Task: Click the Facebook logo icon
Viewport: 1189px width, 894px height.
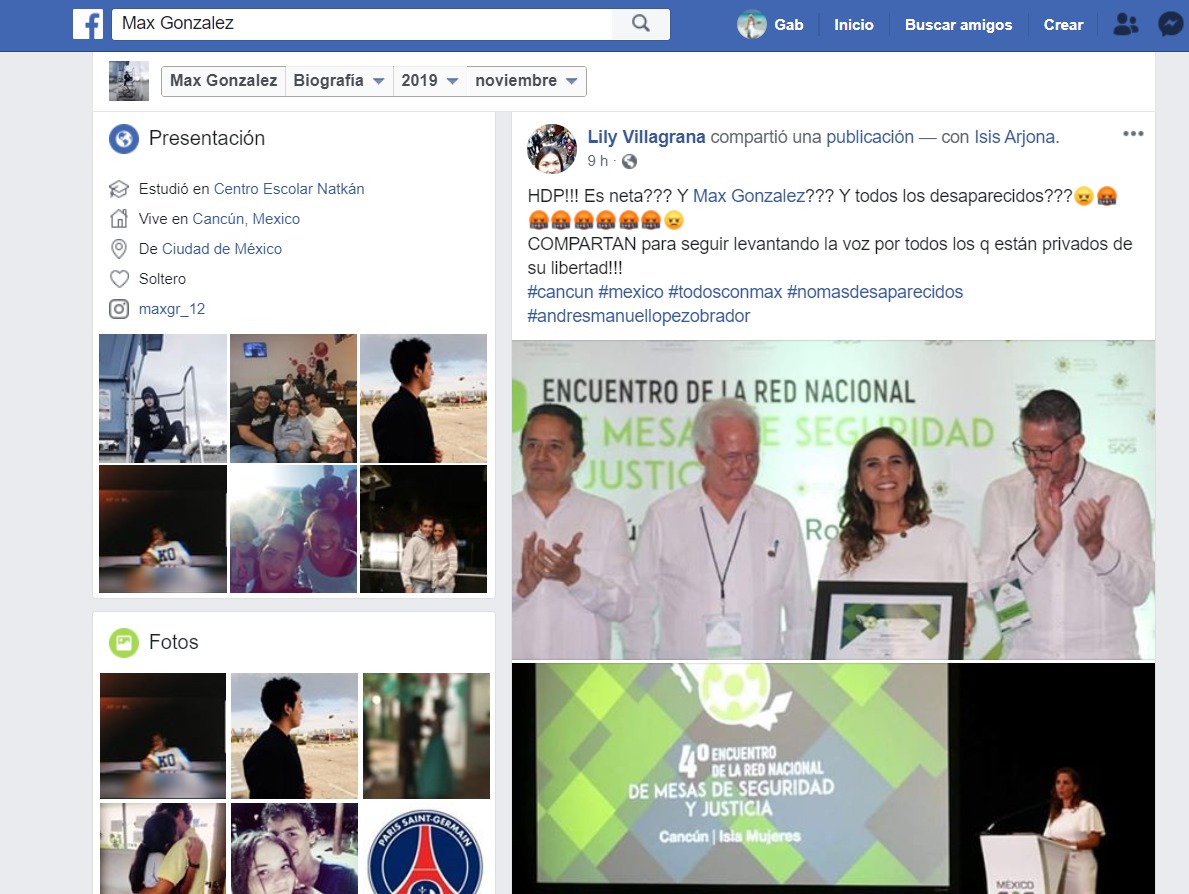Action: [x=88, y=24]
